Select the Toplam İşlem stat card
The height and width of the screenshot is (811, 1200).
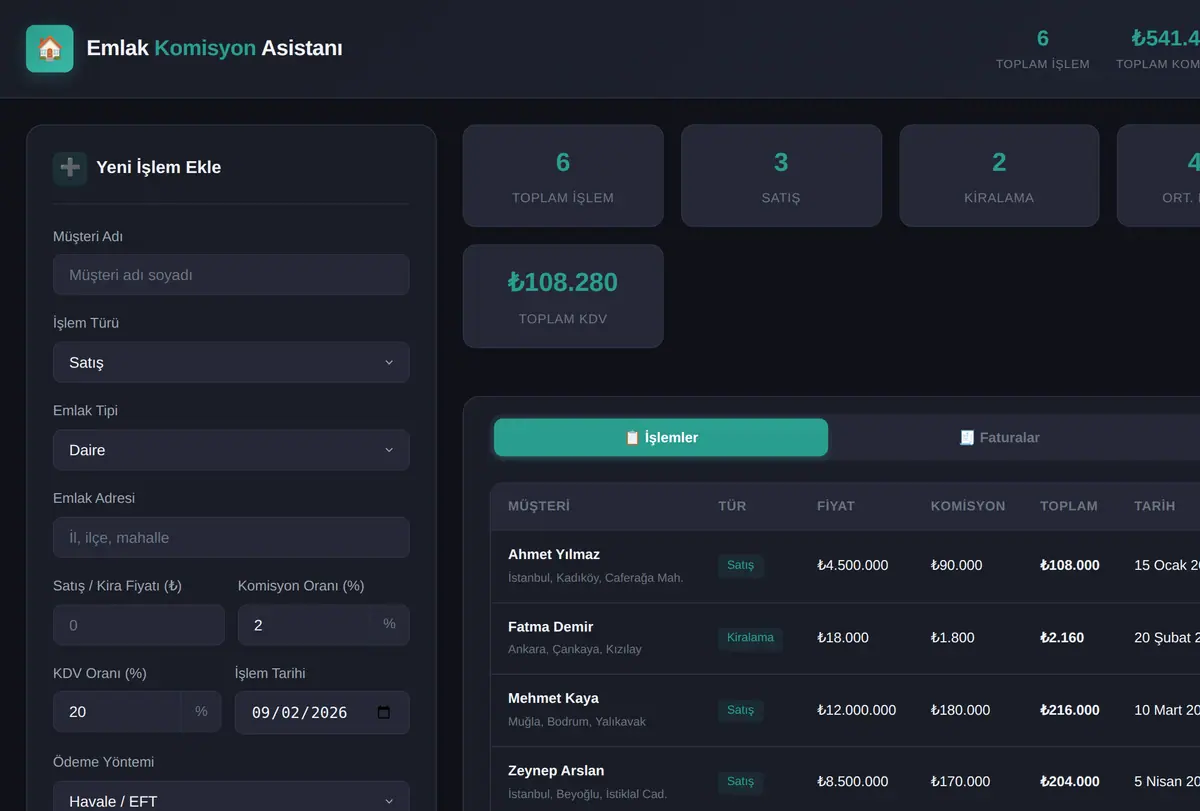[x=563, y=176]
